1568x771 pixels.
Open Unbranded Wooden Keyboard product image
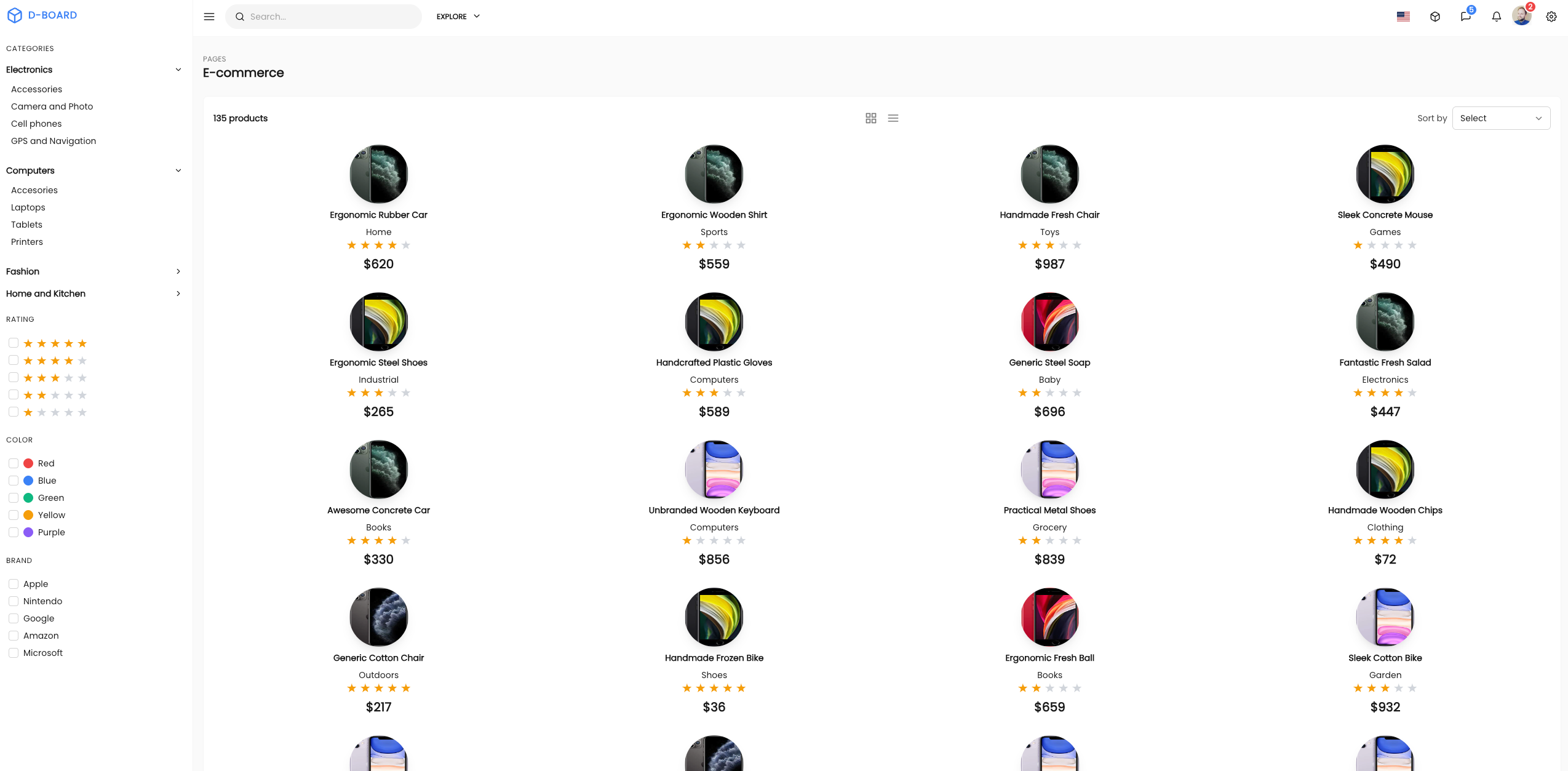[x=714, y=469]
